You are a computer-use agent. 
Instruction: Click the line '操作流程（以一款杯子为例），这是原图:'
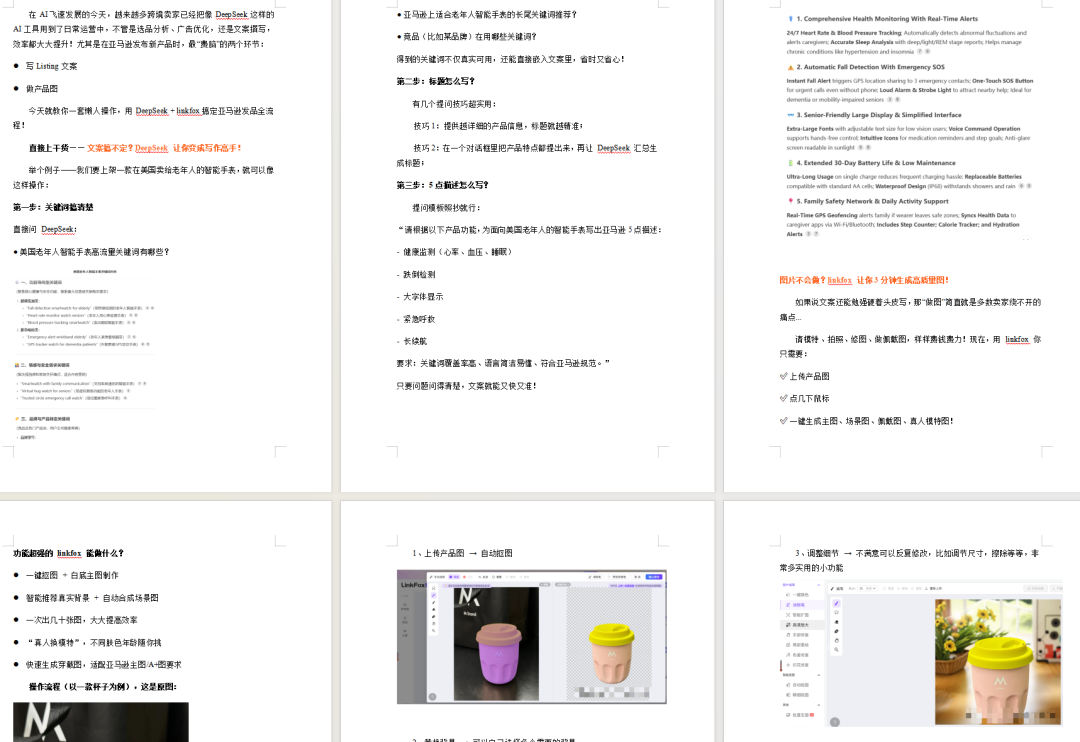[103, 687]
